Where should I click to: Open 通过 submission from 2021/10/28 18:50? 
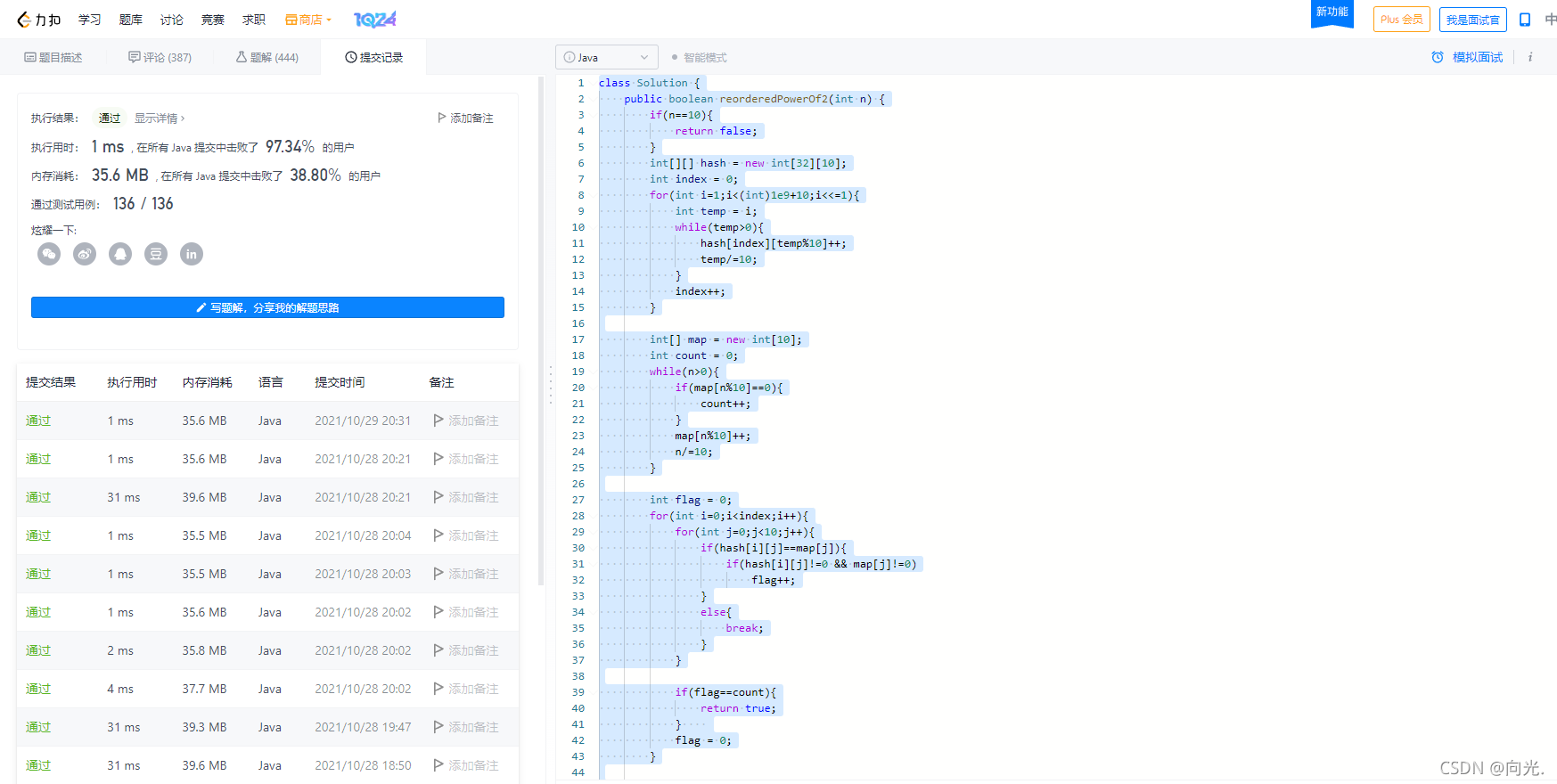tap(38, 765)
